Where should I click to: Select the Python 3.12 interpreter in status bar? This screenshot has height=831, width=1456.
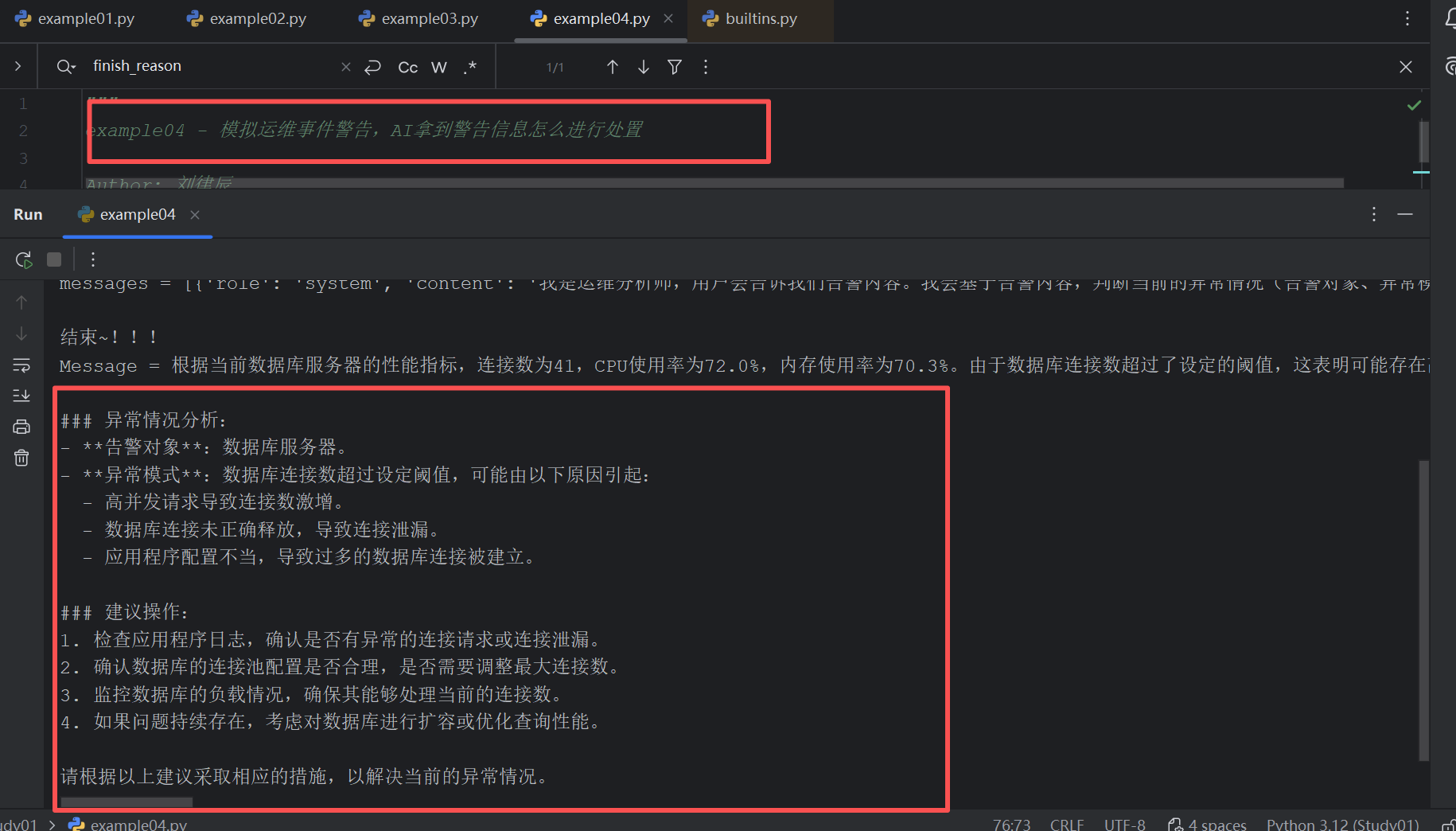click(1342, 824)
